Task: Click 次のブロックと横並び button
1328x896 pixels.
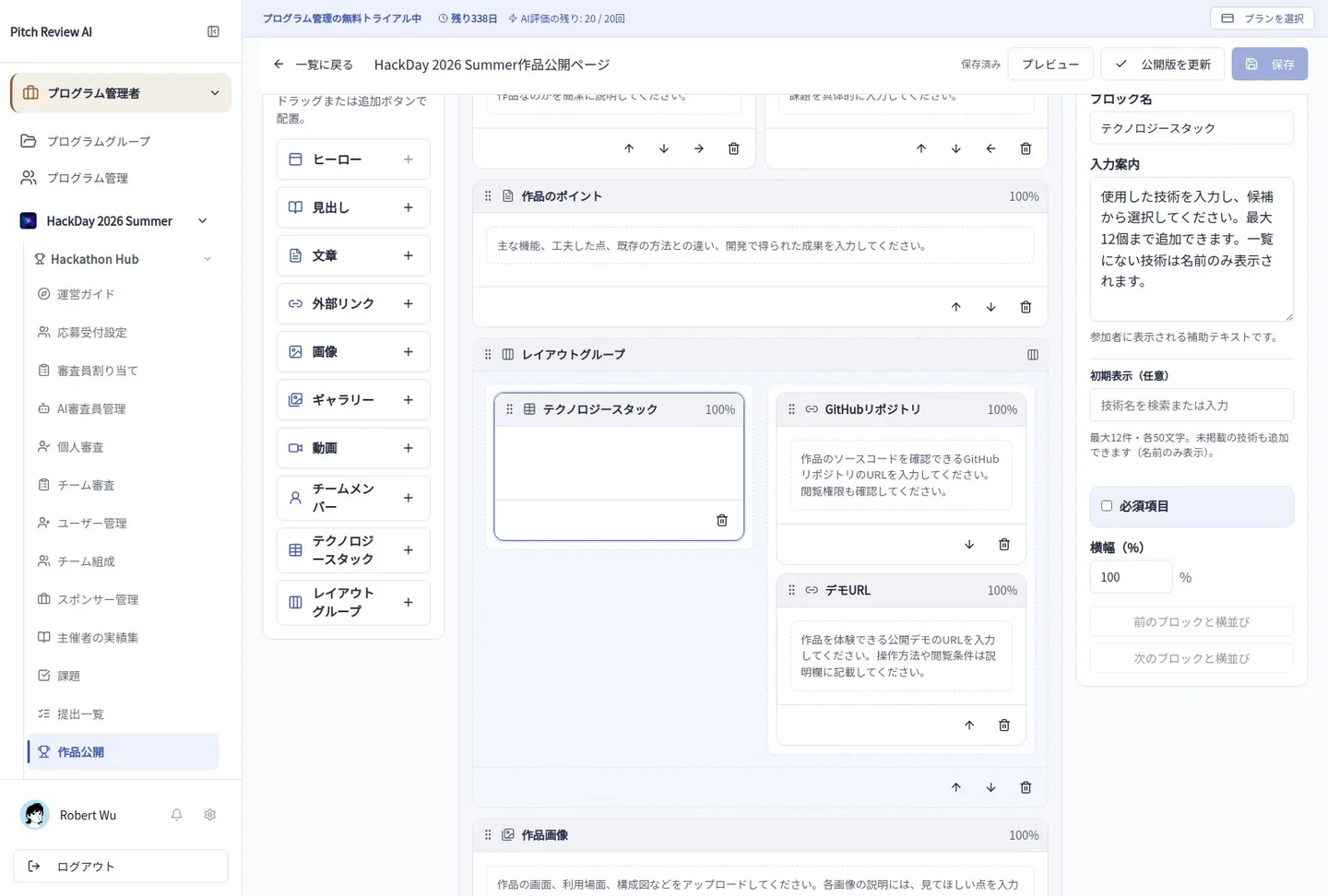Action: click(1192, 659)
